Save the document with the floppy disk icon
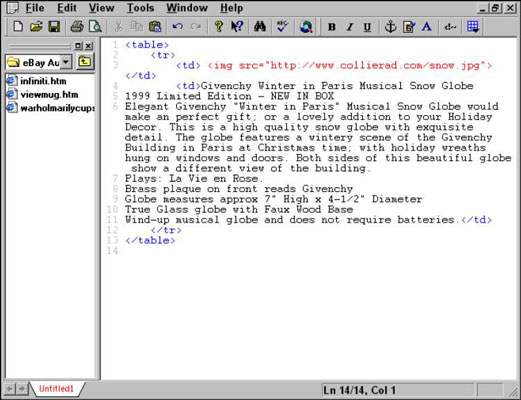This screenshot has height=400, width=521. click(x=54, y=26)
